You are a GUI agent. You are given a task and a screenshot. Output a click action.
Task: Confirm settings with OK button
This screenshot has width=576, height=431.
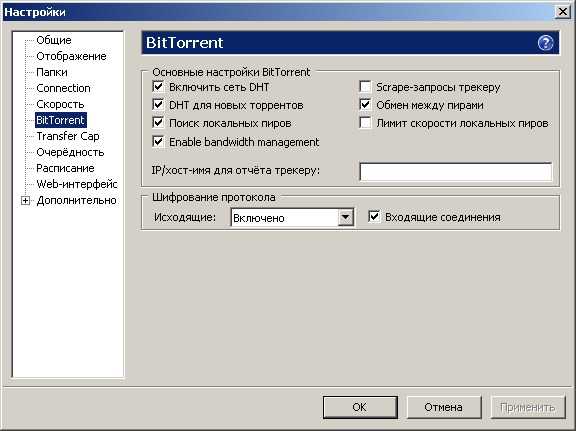[360, 407]
